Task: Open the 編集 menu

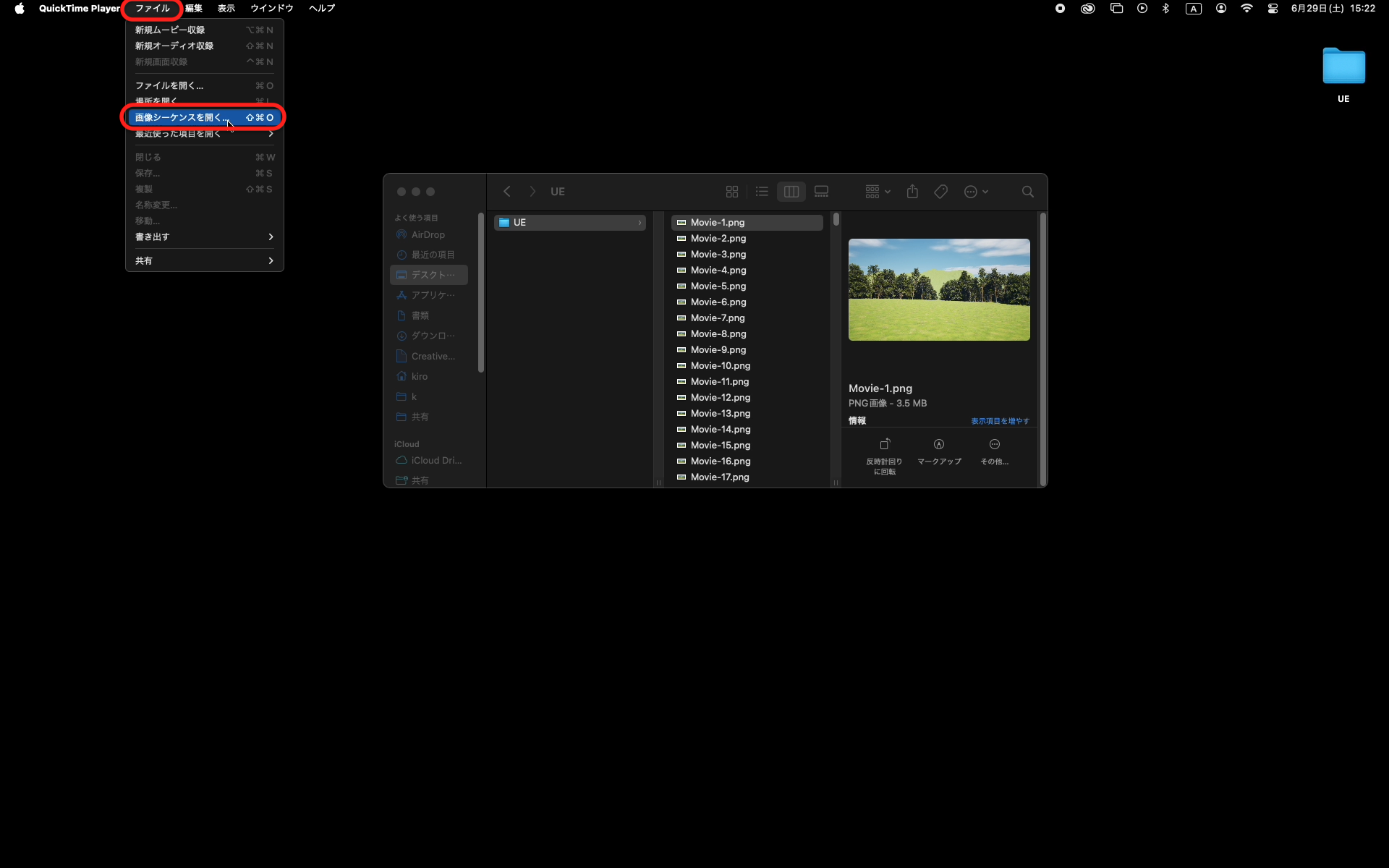Action: [194, 9]
